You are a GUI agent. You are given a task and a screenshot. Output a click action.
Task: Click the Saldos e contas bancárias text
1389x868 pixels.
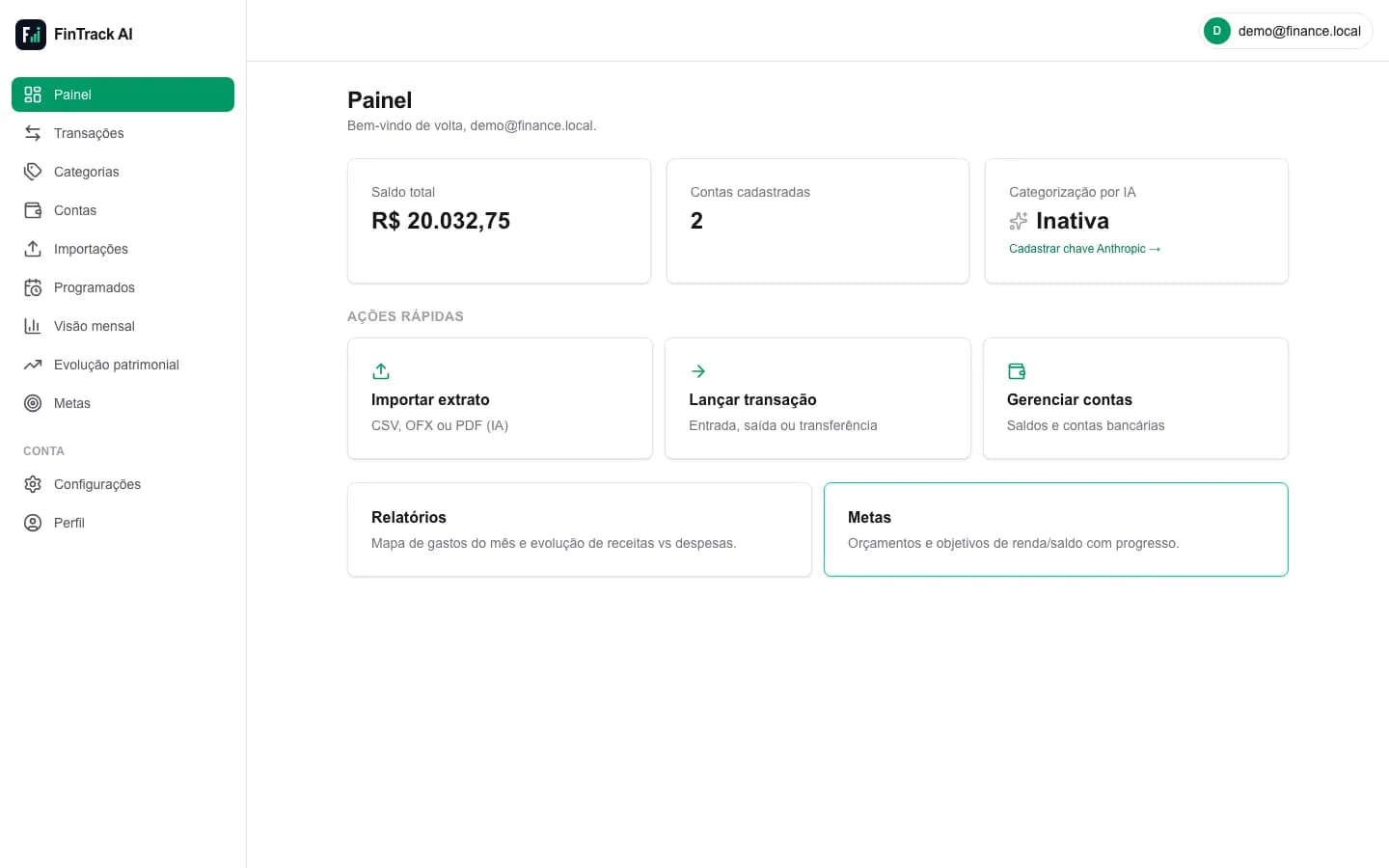click(1085, 425)
